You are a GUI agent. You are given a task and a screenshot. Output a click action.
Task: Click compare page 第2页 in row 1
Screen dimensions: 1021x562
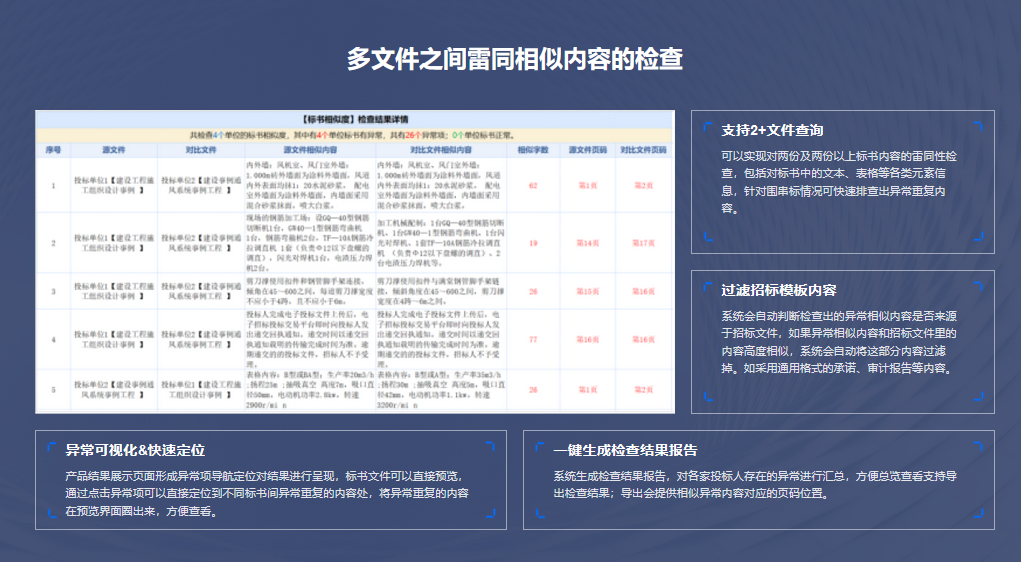point(643,186)
